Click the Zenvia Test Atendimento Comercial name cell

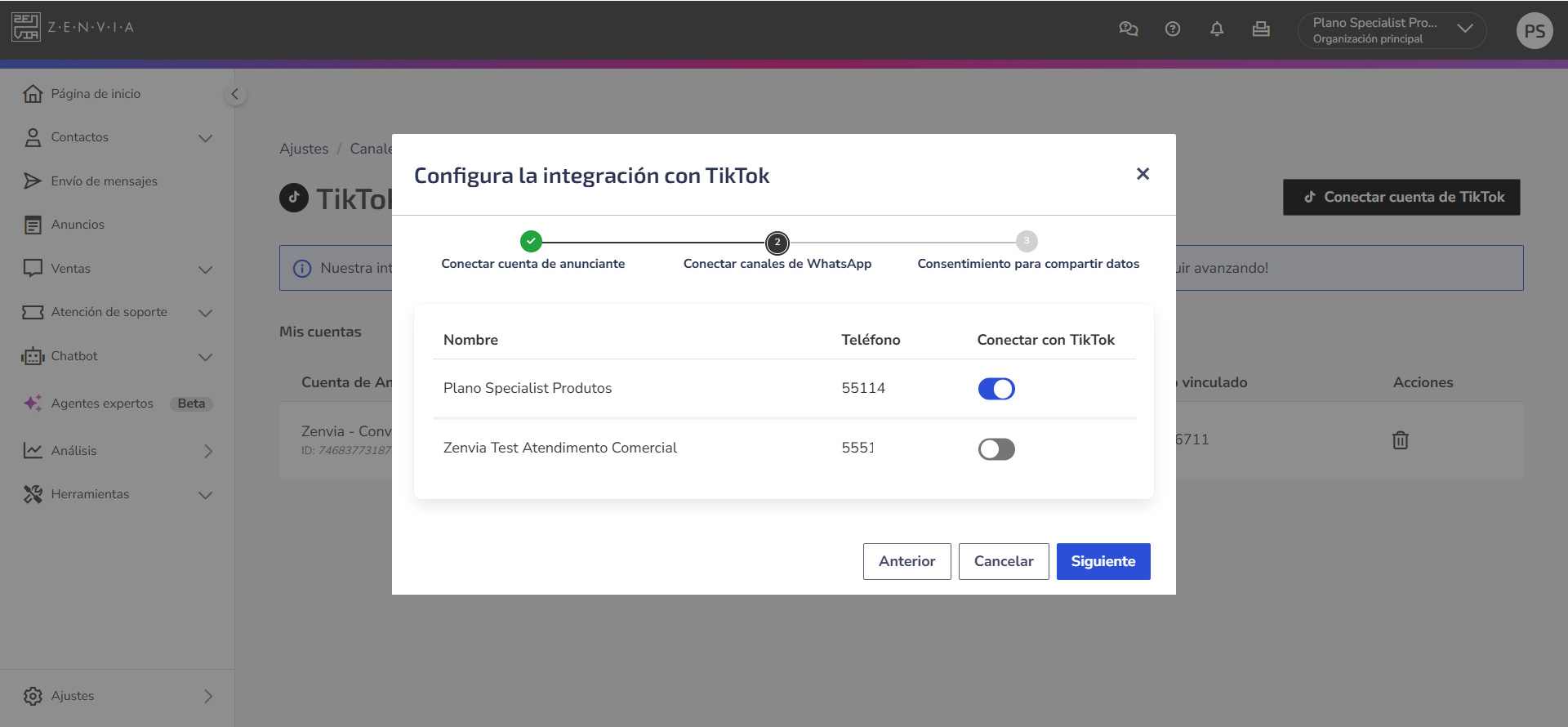click(x=560, y=448)
